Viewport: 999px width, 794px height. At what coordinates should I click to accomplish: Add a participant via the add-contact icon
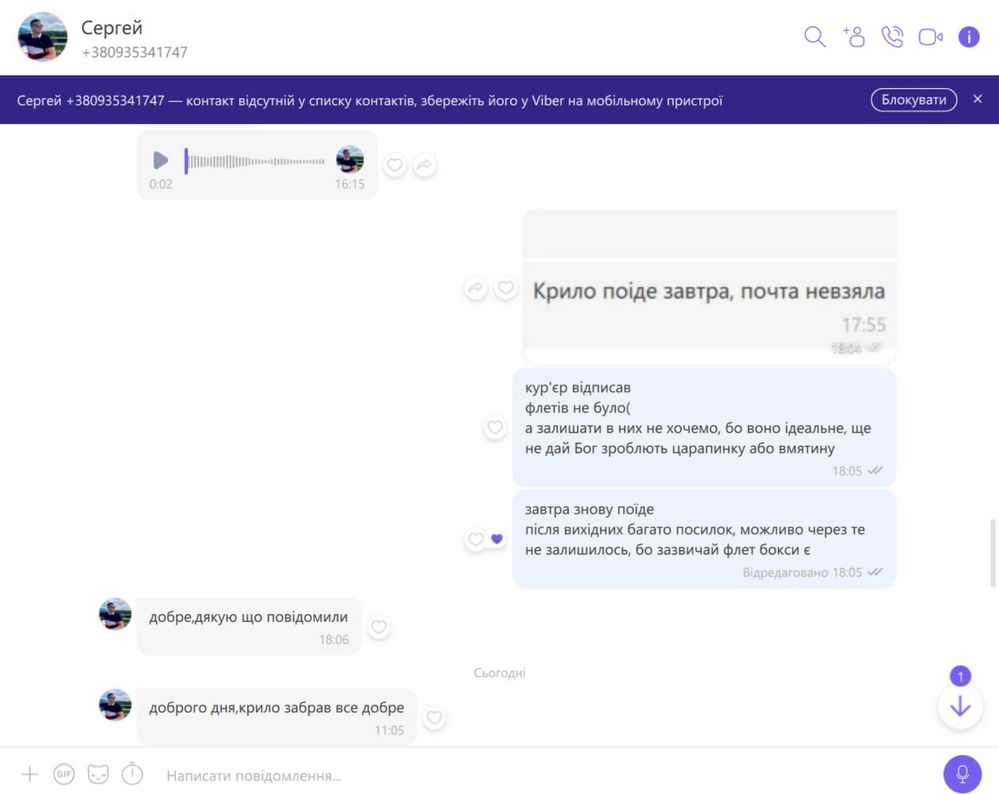854,37
